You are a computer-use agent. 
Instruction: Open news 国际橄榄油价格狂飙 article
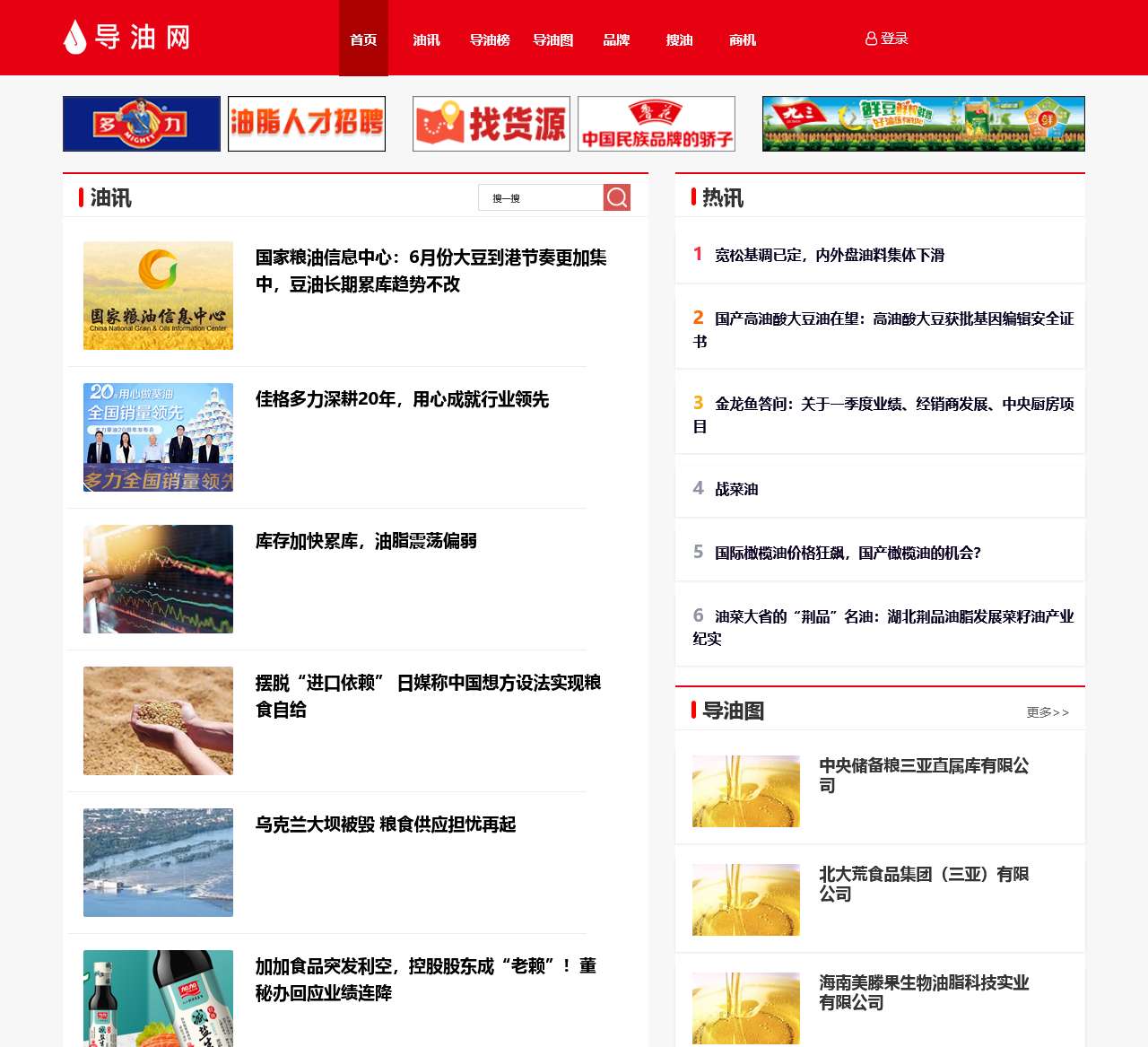pyautogui.click(x=848, y=553)
